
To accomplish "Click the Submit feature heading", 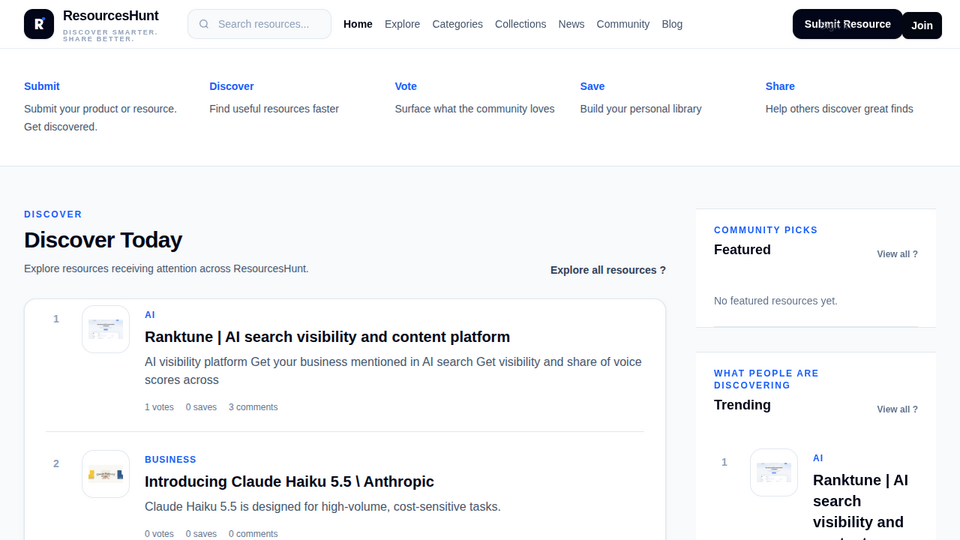I will click(x=42, y=86).
